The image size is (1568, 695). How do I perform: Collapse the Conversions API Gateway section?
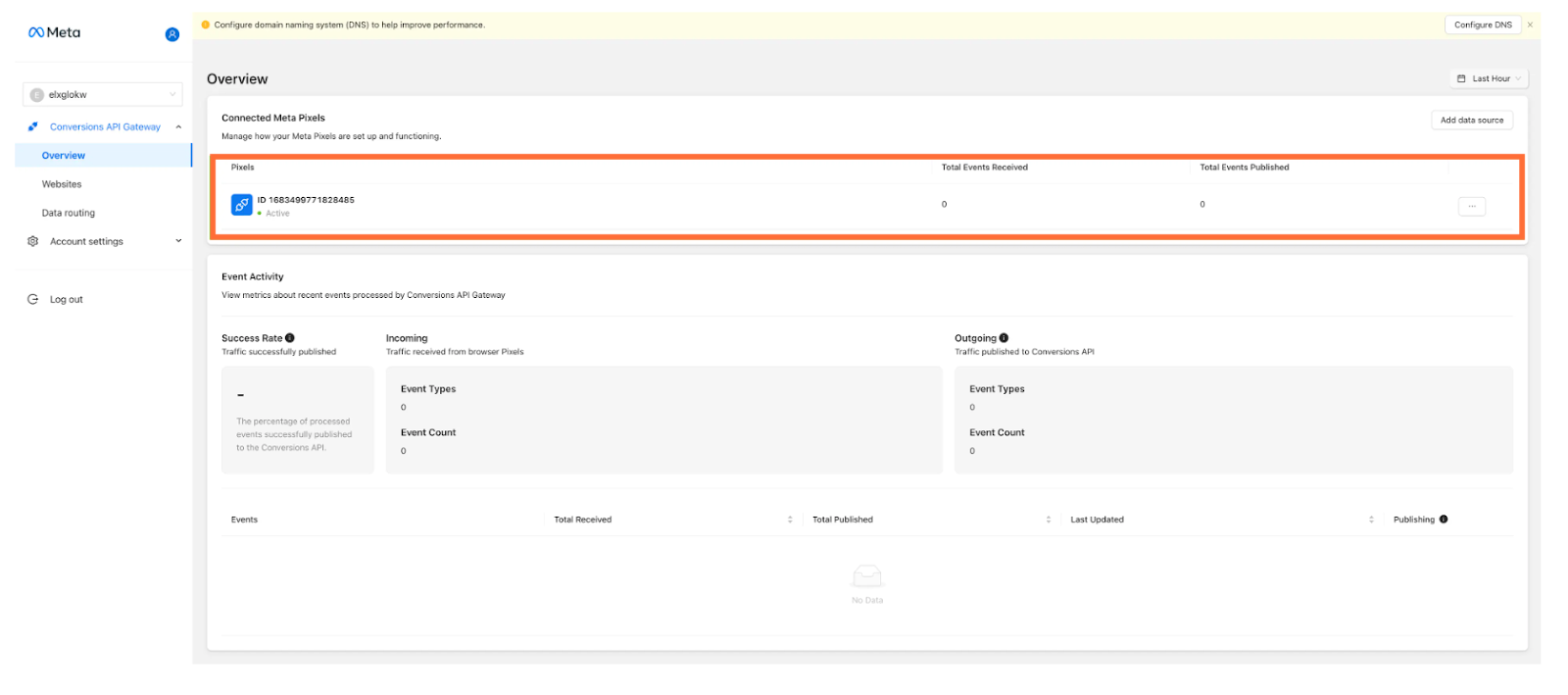point(178,126)
